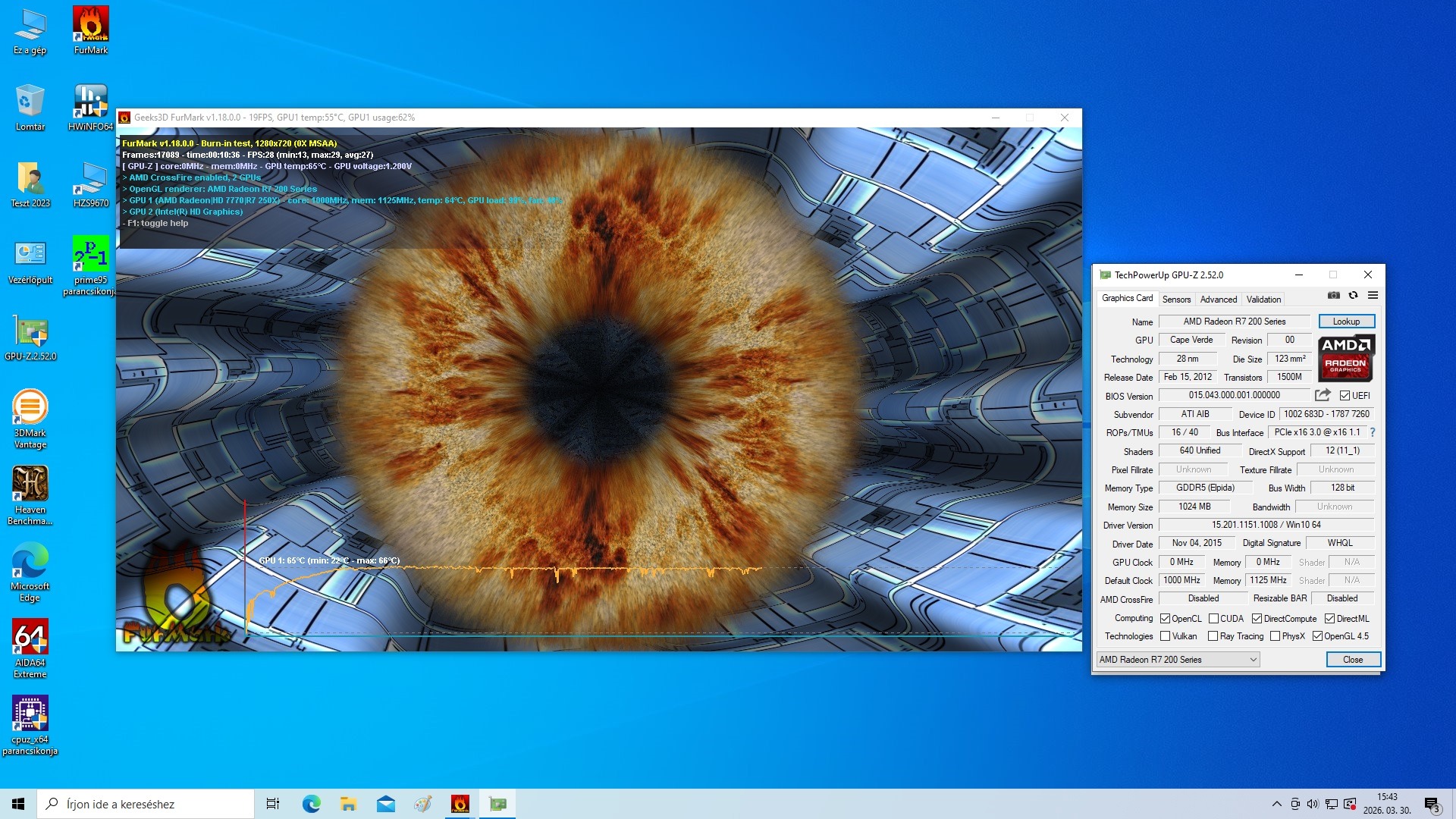Screen dimensions: 1456x819
Task: Open the FurMark desktop shortcut
Action: coord(91,31)
